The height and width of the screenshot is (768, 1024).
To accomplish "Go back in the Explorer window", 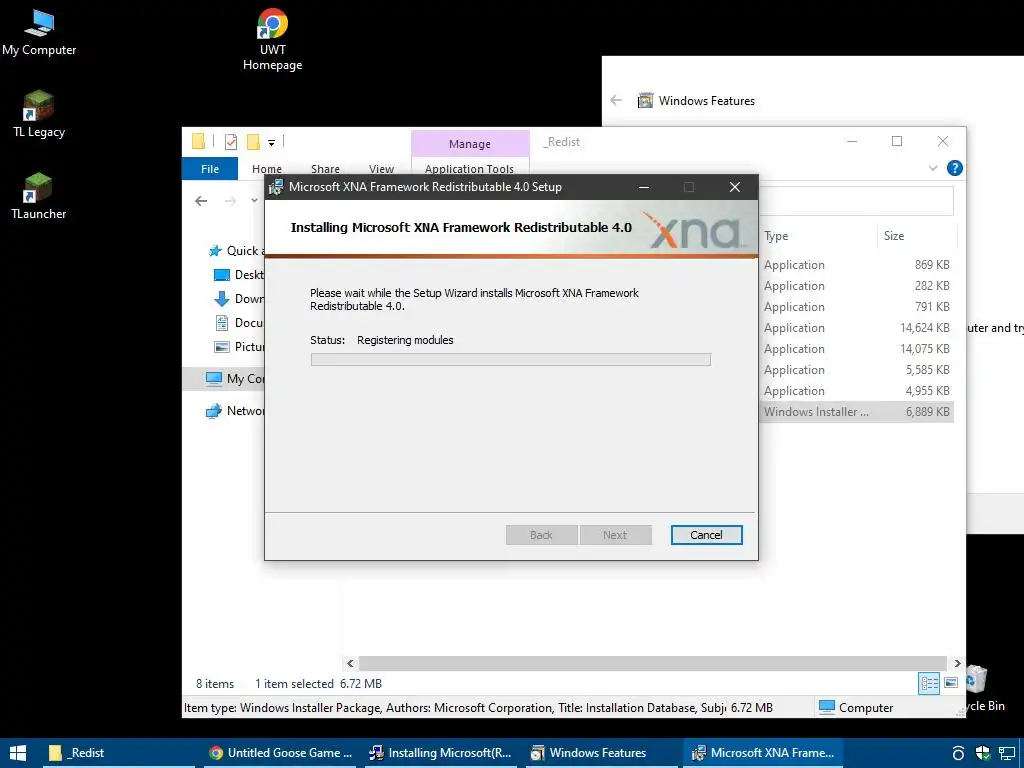I will click(201, 200).
